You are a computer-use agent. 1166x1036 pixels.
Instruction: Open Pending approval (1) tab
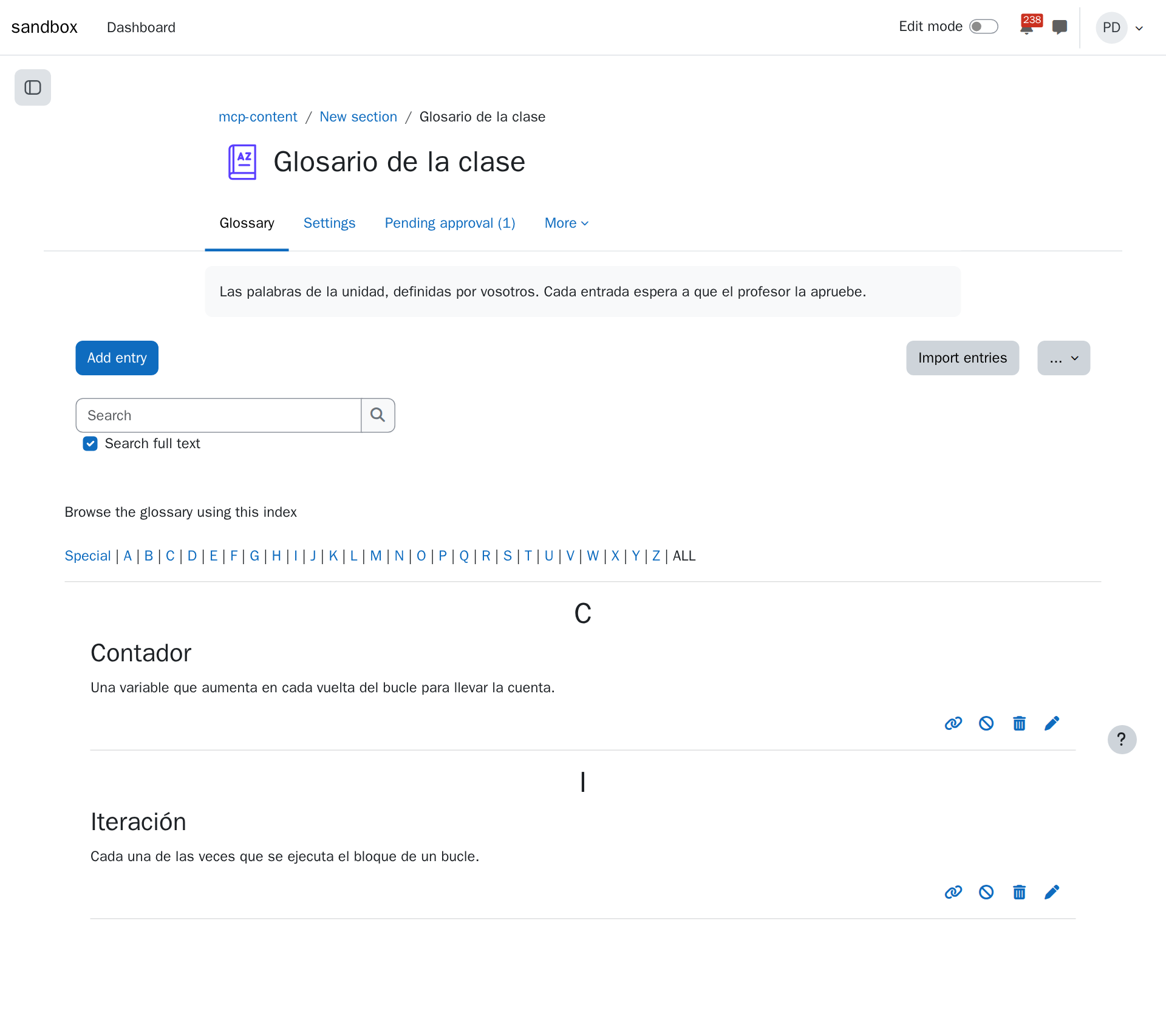[x=450, y=223]
